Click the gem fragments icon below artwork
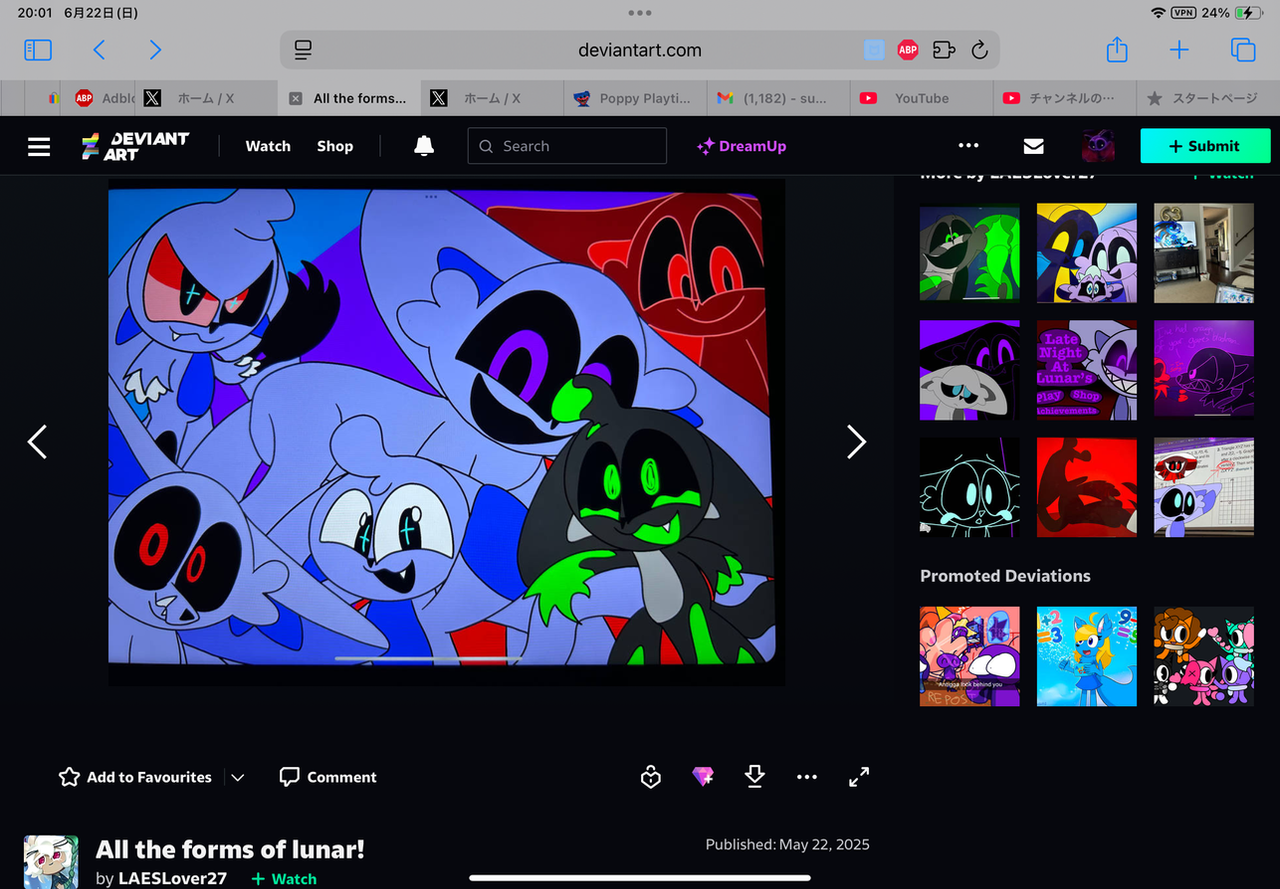 pyautogui.click(x=703, y=776)
